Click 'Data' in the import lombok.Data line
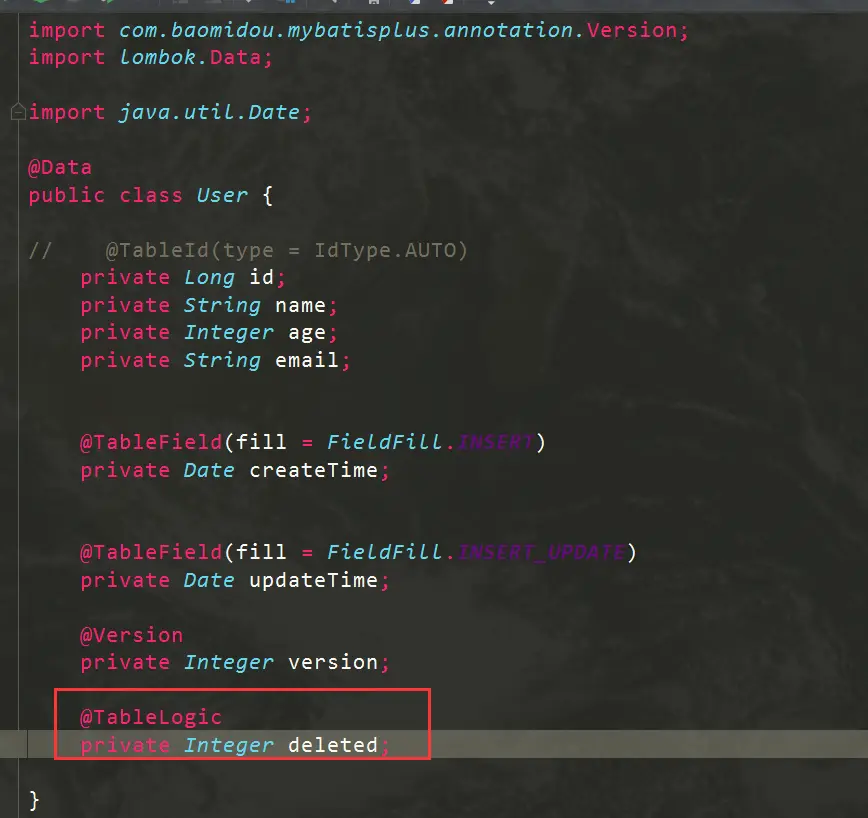Viewport: 868px width, 818px height. [x=235, y=57]
